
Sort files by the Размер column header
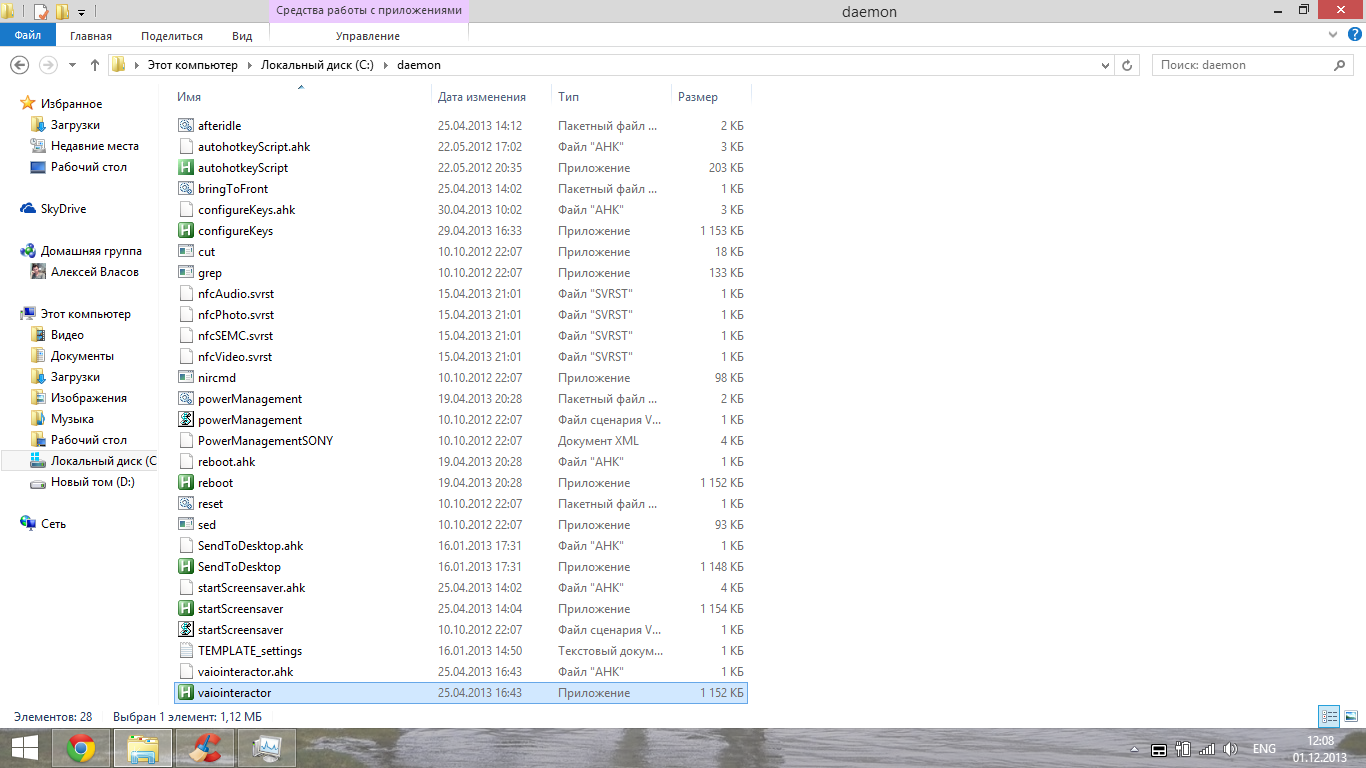coord(698,97)
